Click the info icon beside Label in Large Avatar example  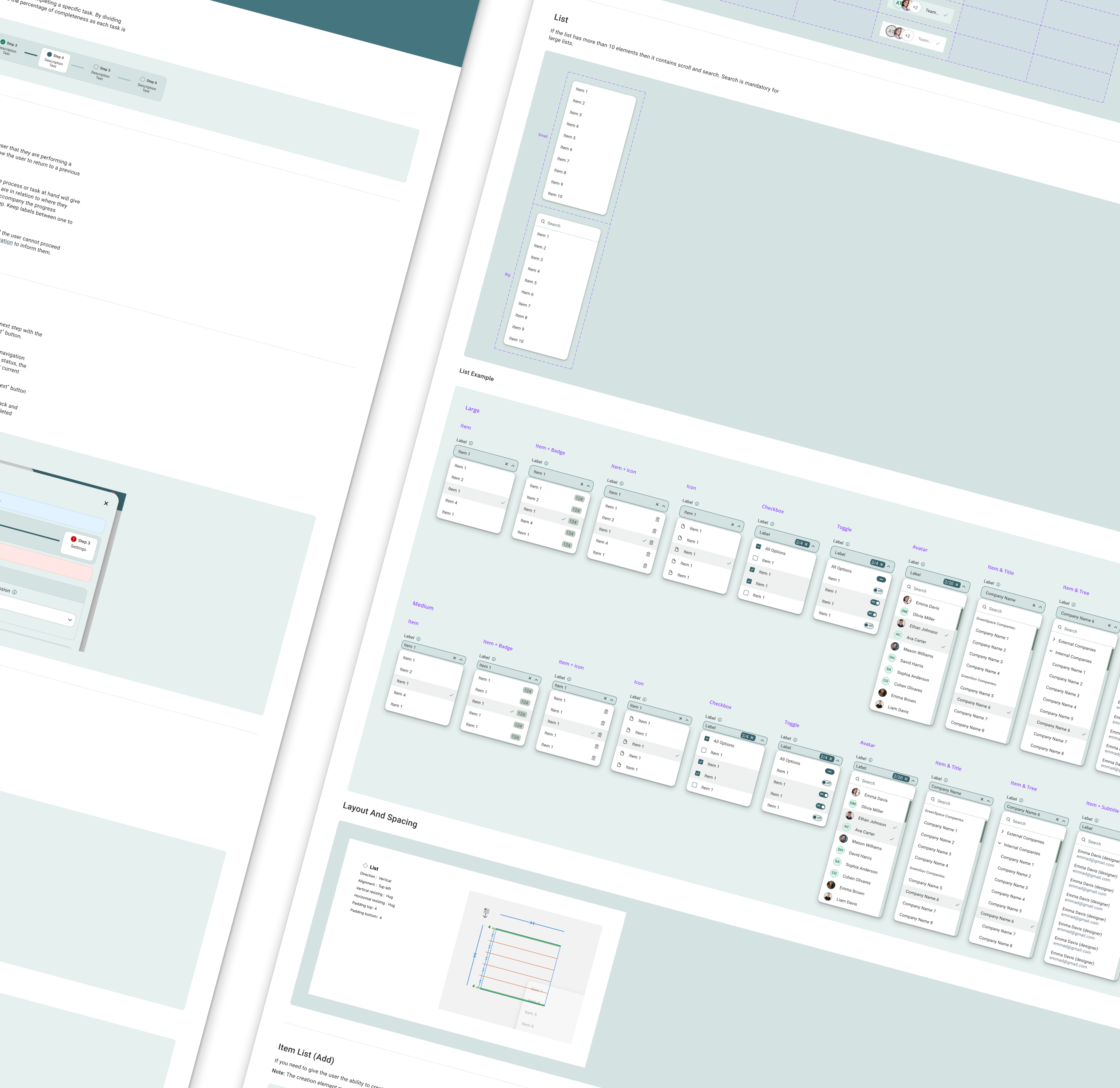click(x=923, y=564)
